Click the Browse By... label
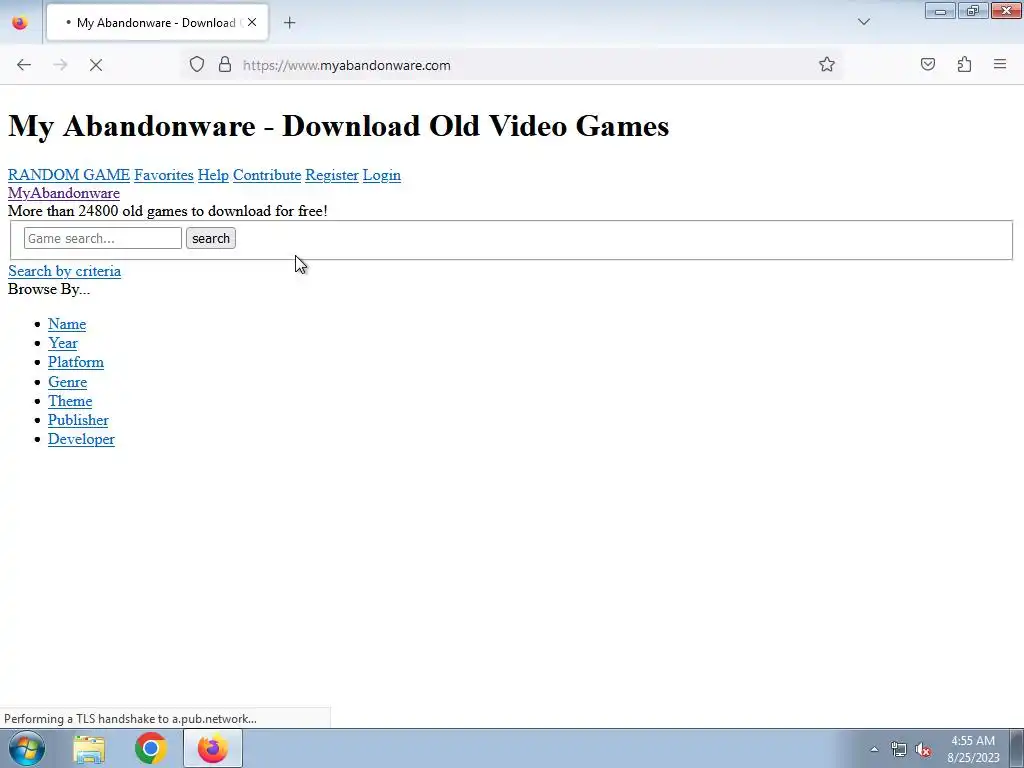This screenshot has height=768, width=1024. (49, 289)
